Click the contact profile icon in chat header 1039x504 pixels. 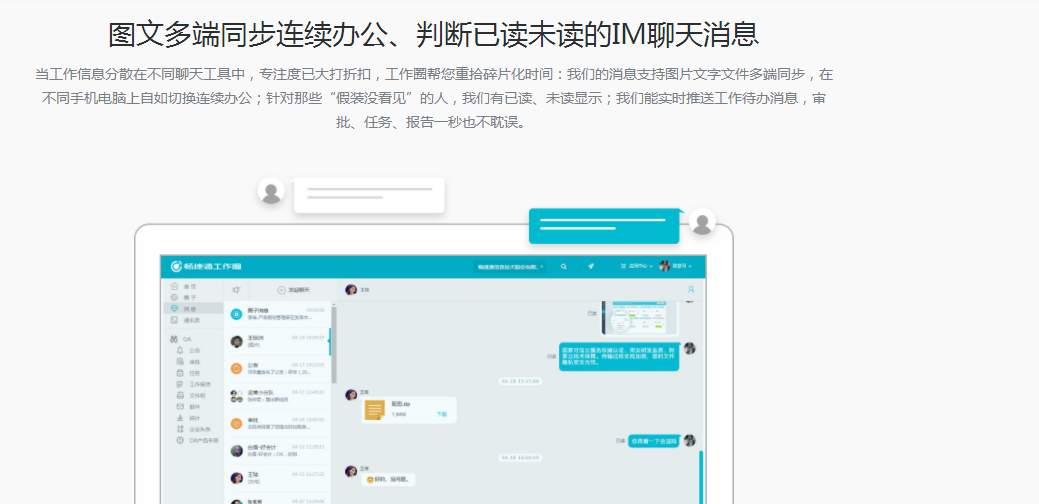coord(690,289)
